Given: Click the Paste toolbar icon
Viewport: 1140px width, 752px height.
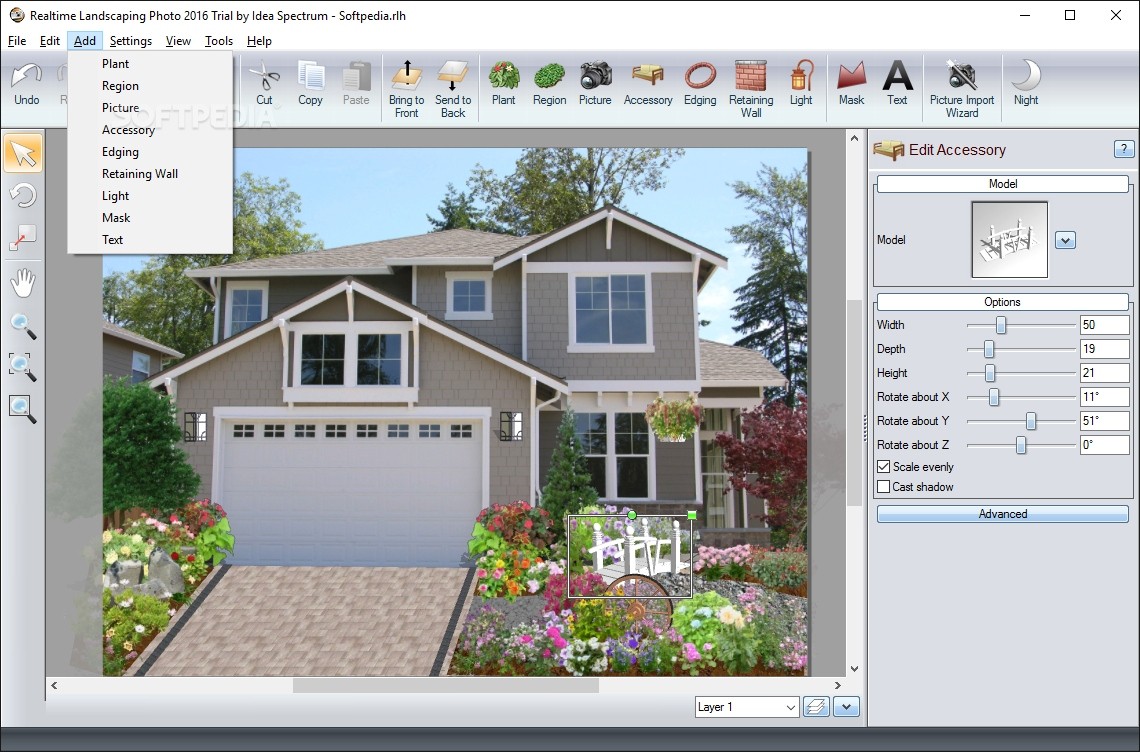Looking at the screenshot, I should click(x=356, y=84).
